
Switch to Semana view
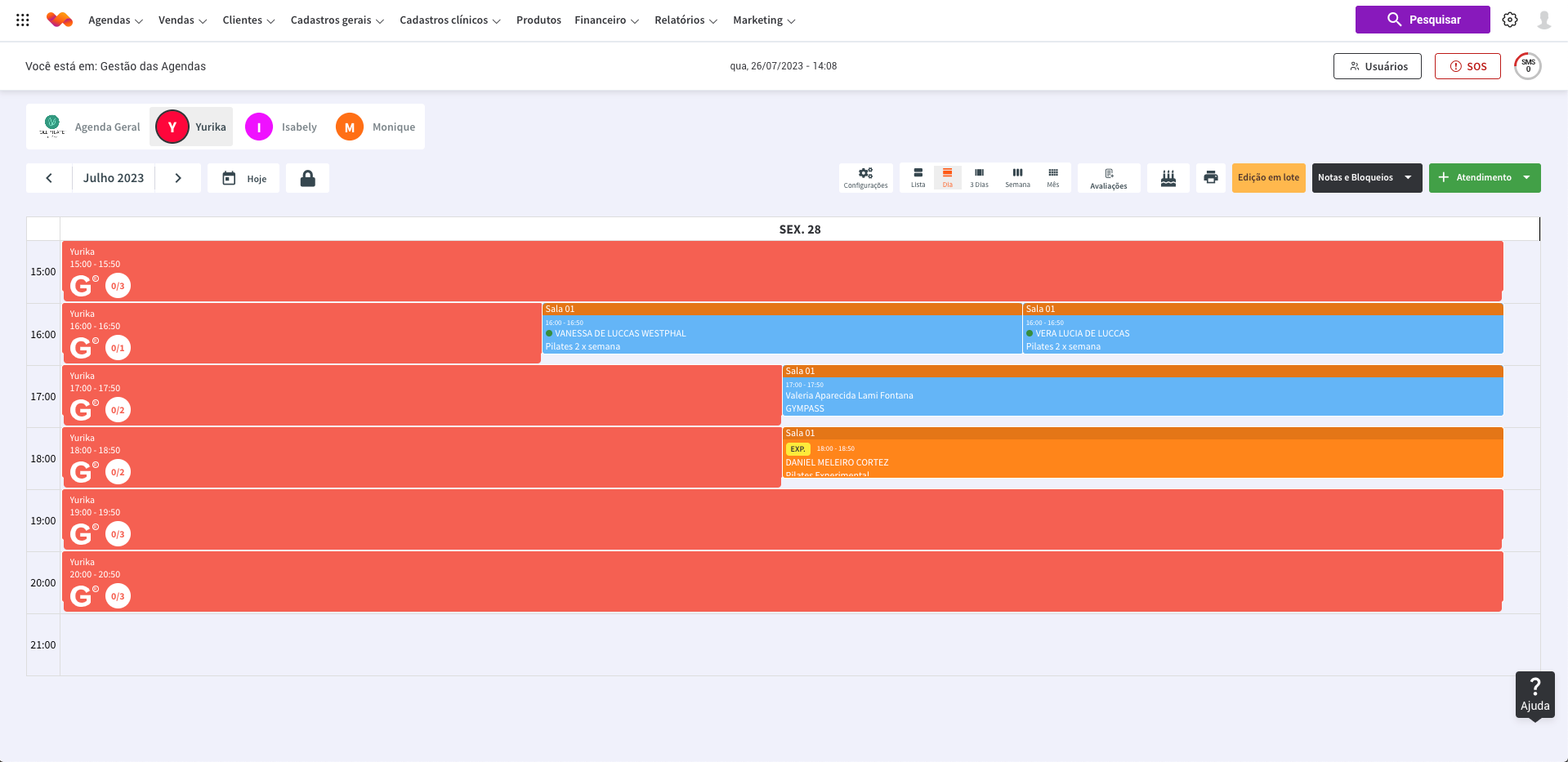pyautogui.click(x=1017, y=178)
